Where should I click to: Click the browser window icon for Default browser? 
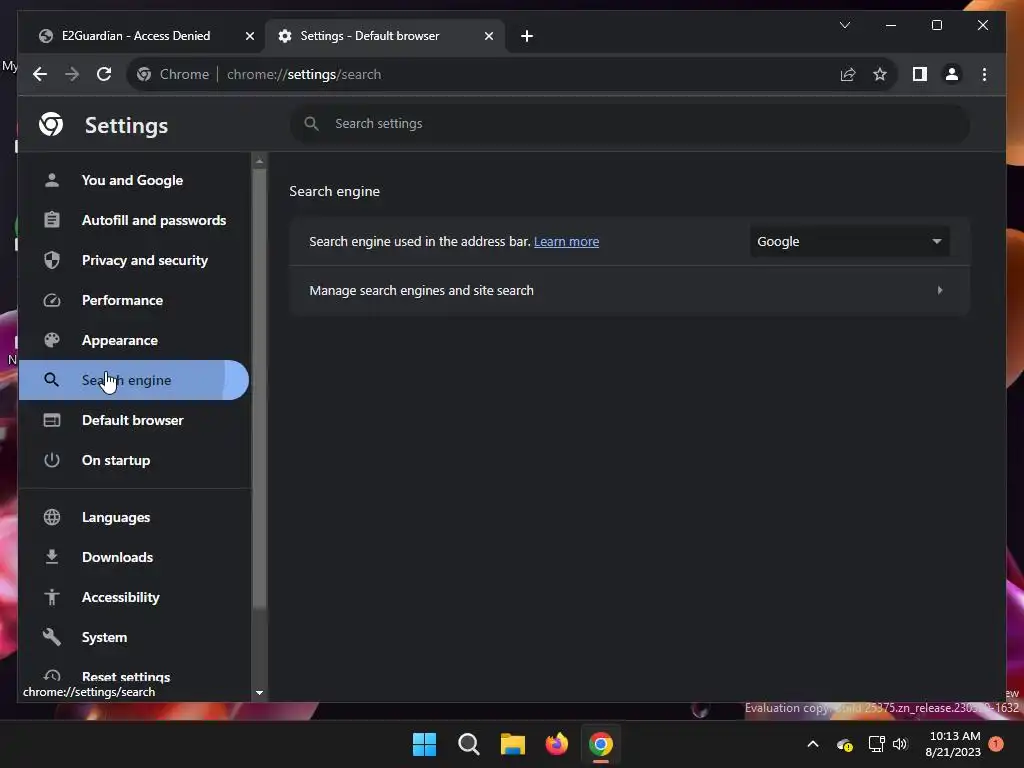(52, 420)
